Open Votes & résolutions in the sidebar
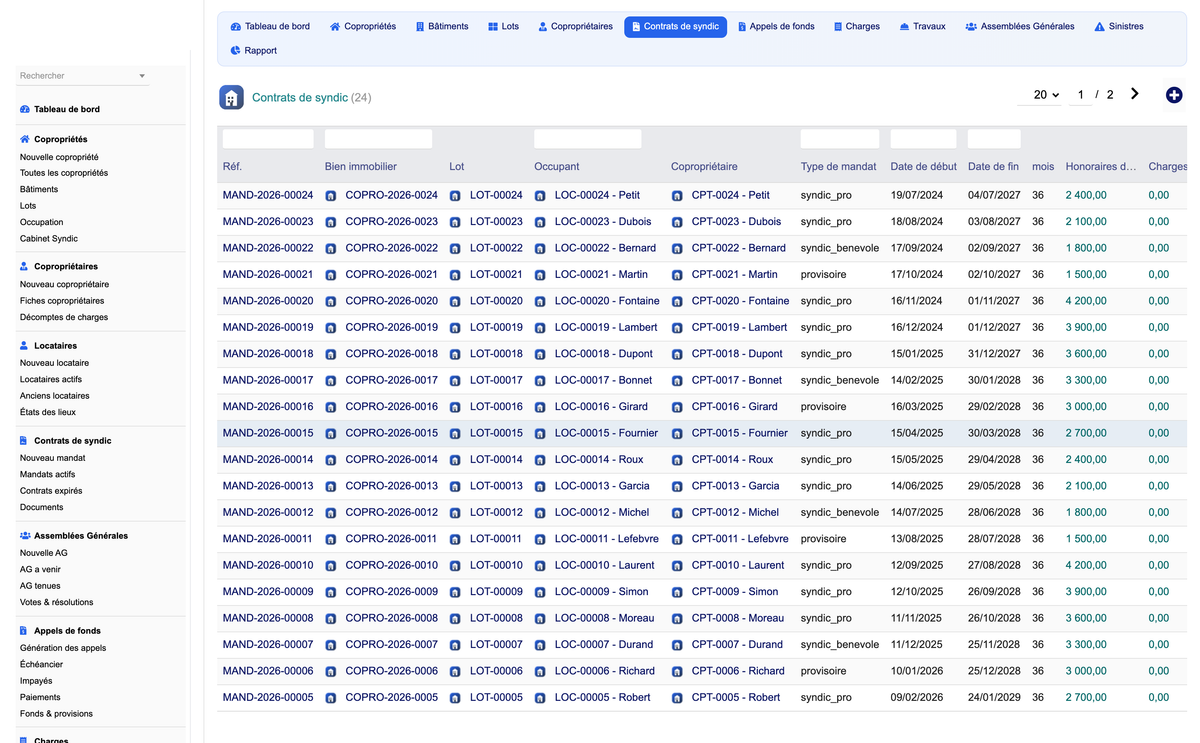 click(x=57, y=602)
